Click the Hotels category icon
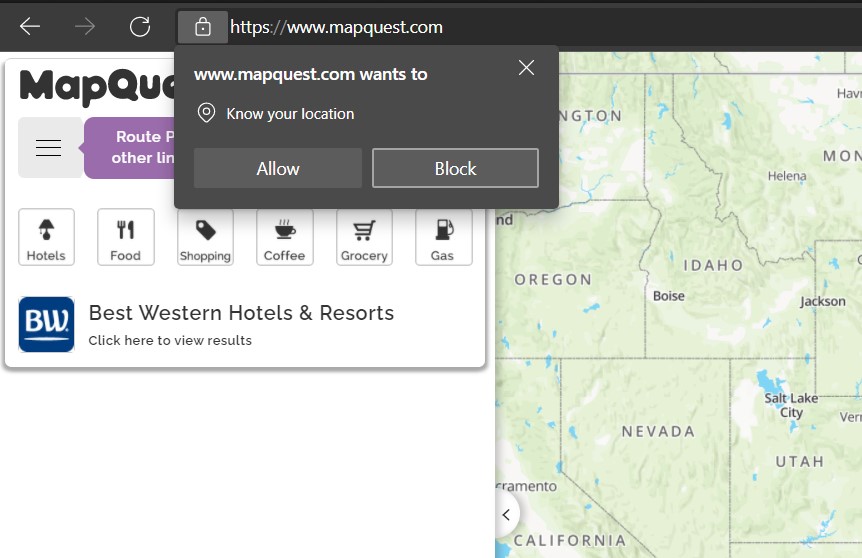The height and width of the screenshot is (558, 862). 46,237
